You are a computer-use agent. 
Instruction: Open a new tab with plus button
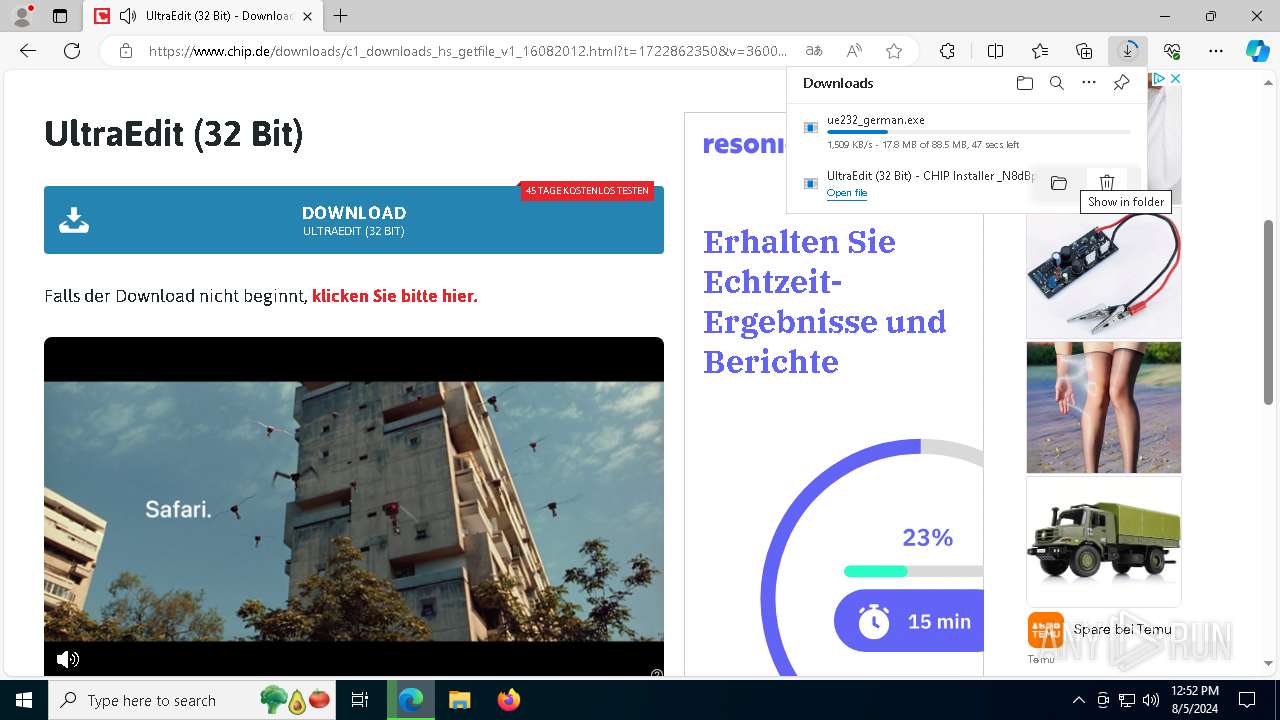point(341,16)
